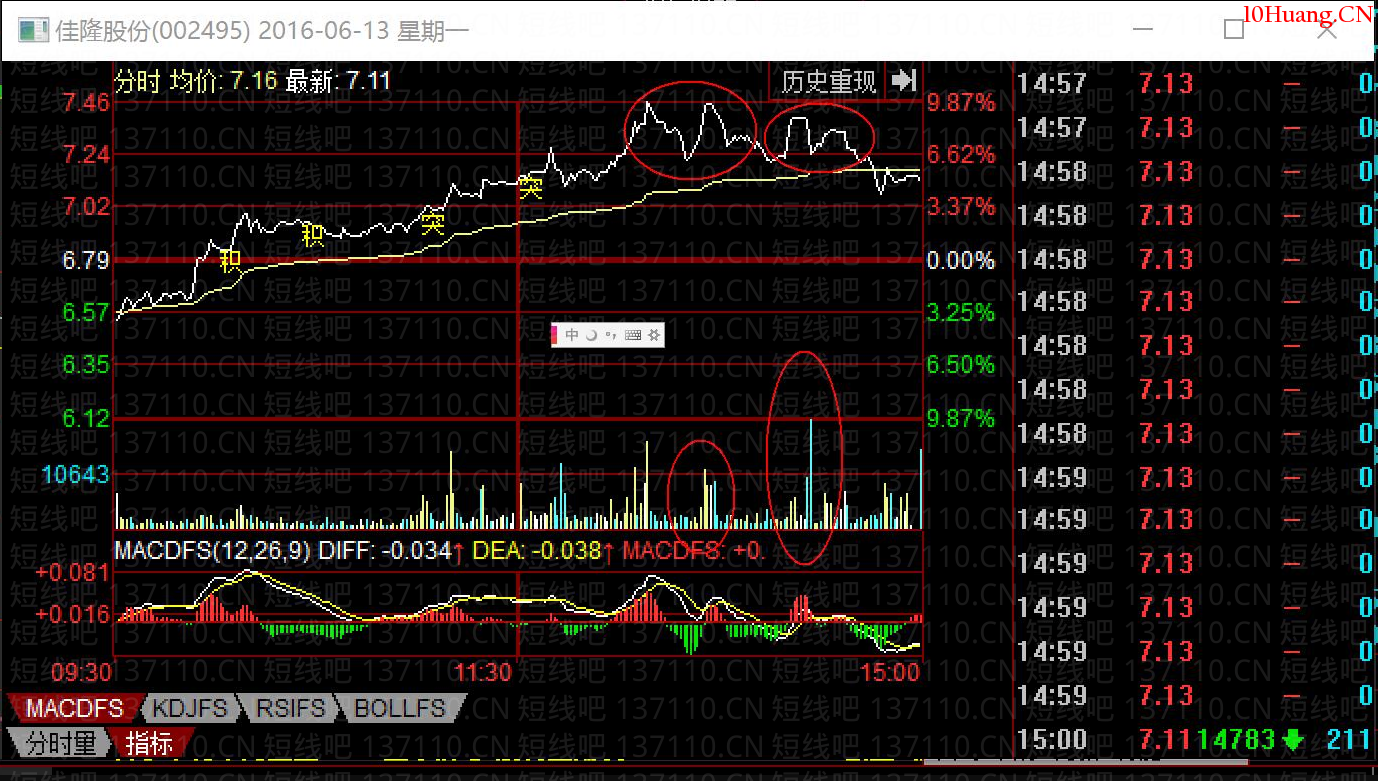Click the application icon in the title bar
This screenshot has width=1378, height=781.
pyautogui.click(x=34, y=30)
